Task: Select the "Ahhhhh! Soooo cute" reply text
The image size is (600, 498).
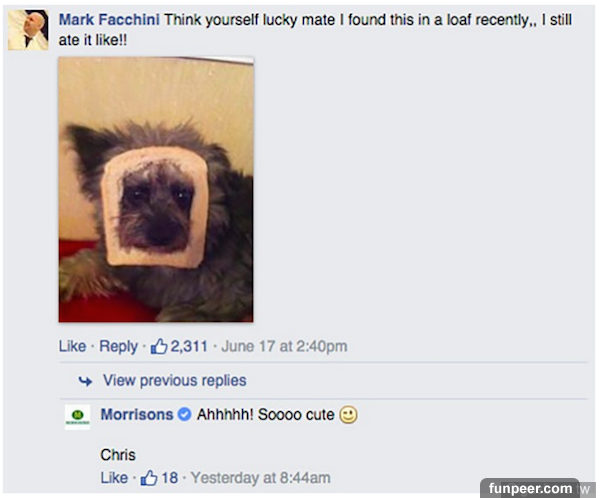Action: (266, 415)
